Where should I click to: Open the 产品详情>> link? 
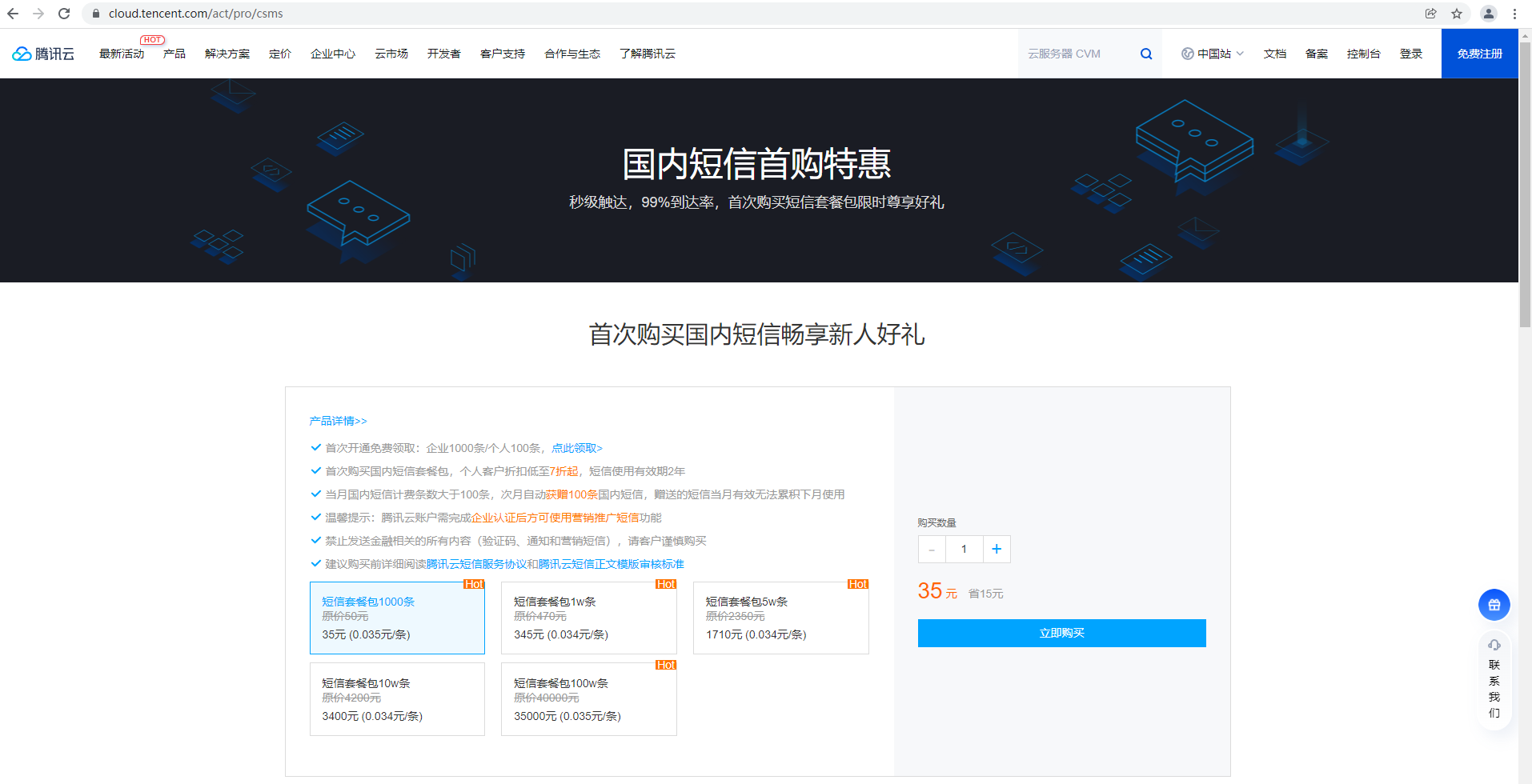coord(339,421)
